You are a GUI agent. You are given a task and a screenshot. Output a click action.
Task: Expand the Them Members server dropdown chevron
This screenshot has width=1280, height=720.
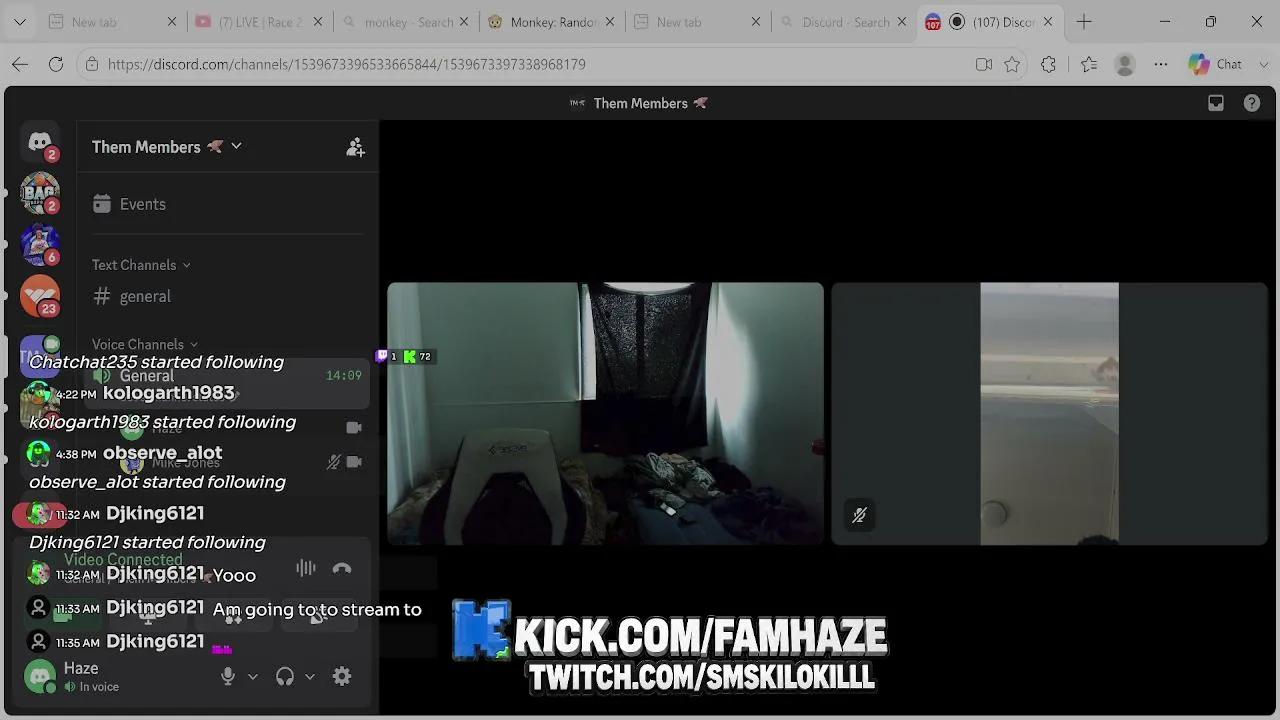coord(236,146)
